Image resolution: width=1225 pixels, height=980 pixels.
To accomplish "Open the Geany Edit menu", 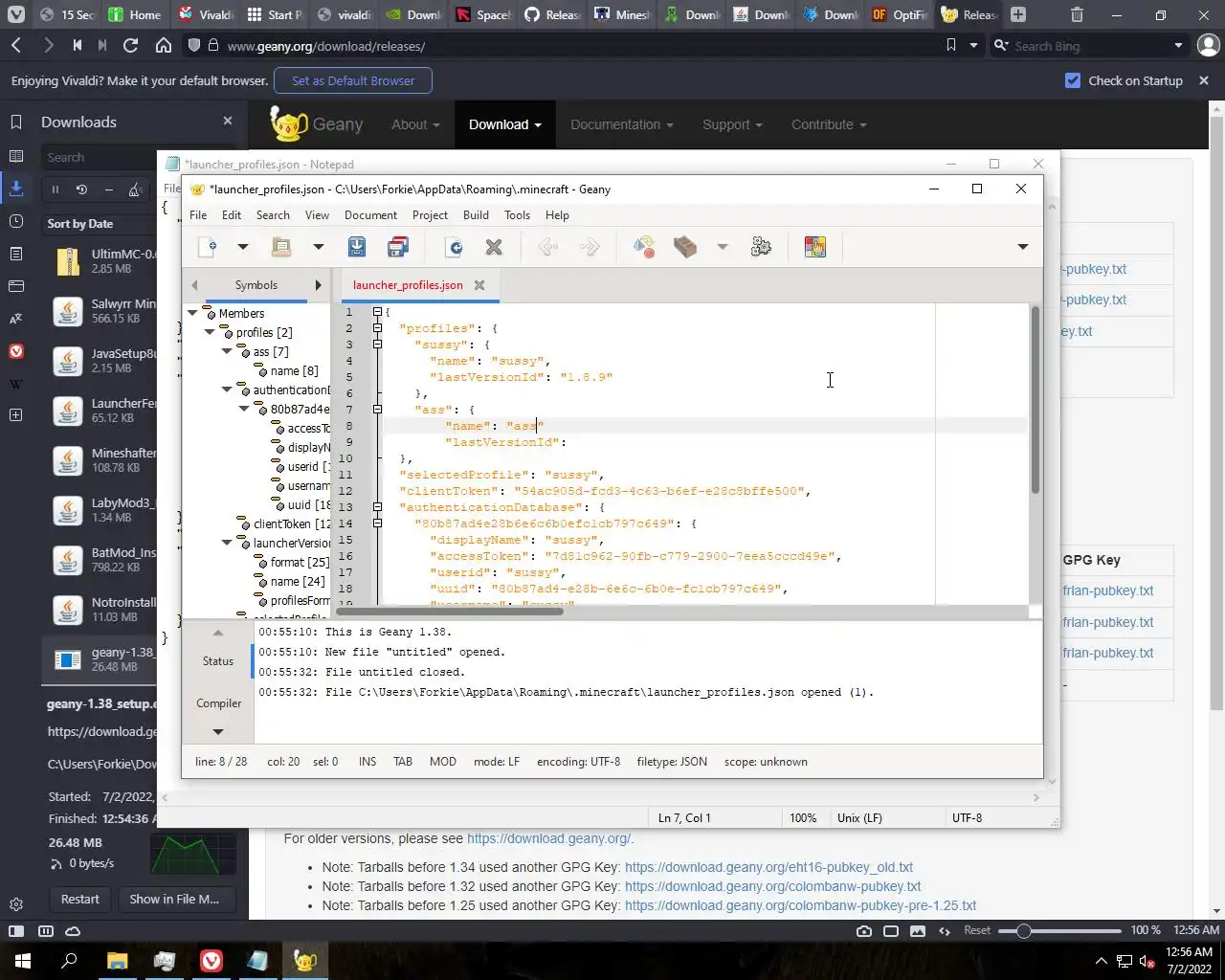I will click(232, 215).
